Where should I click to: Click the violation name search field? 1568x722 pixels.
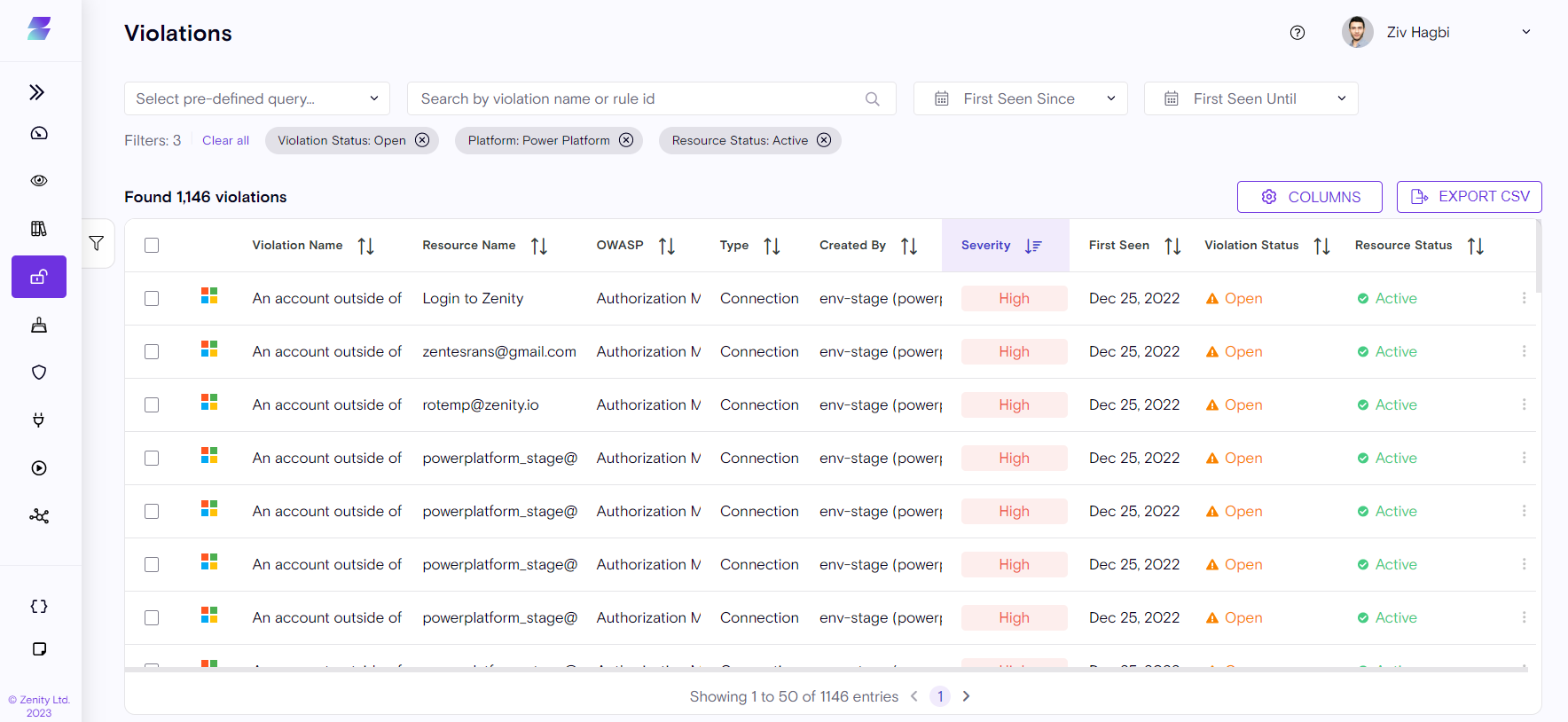pyautogui.click(x=639, y=98)
